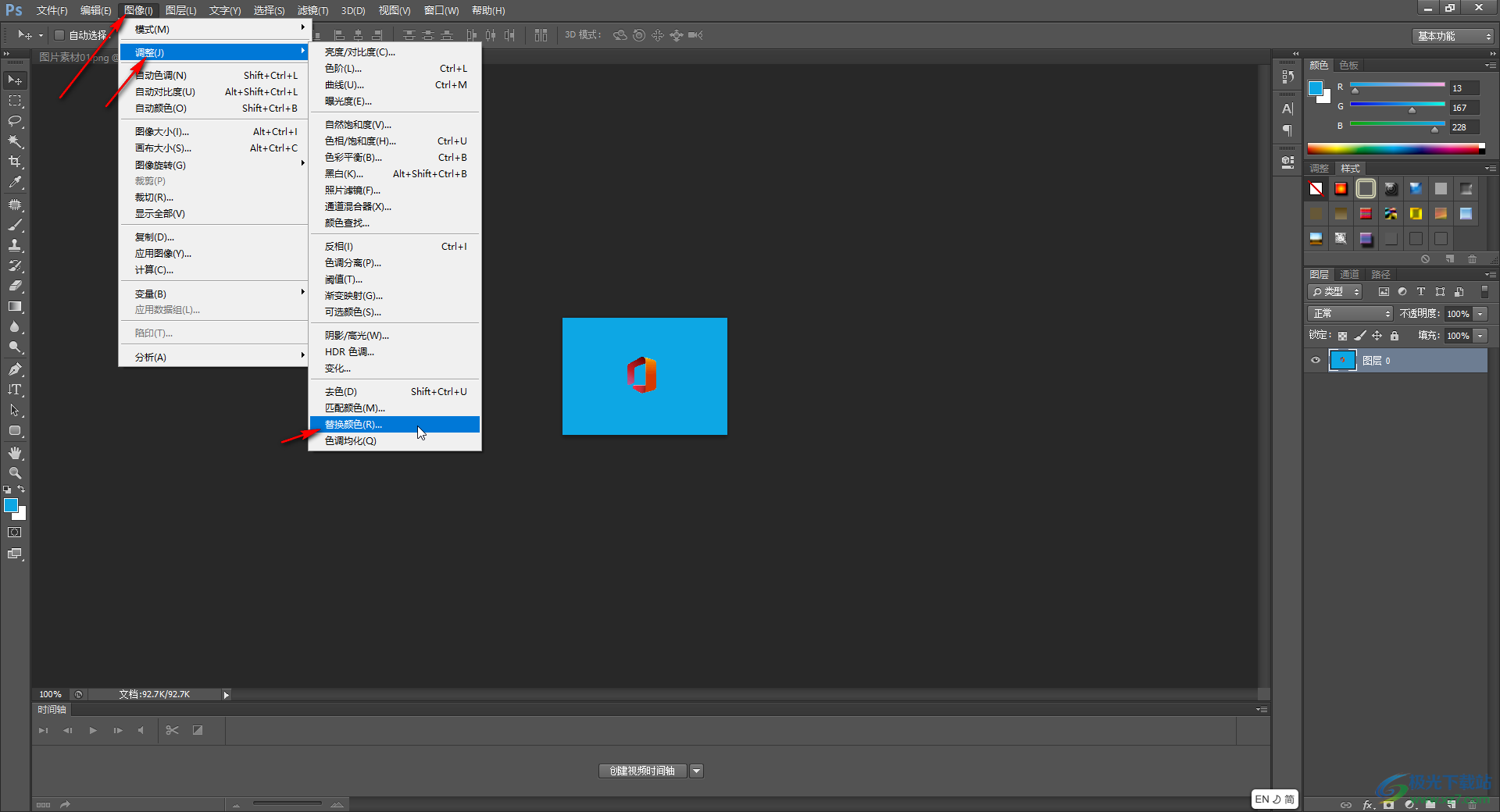Select the Horizontal Type tool
The width and height of the screenshot is (1500, 812).
coord(15,390)
